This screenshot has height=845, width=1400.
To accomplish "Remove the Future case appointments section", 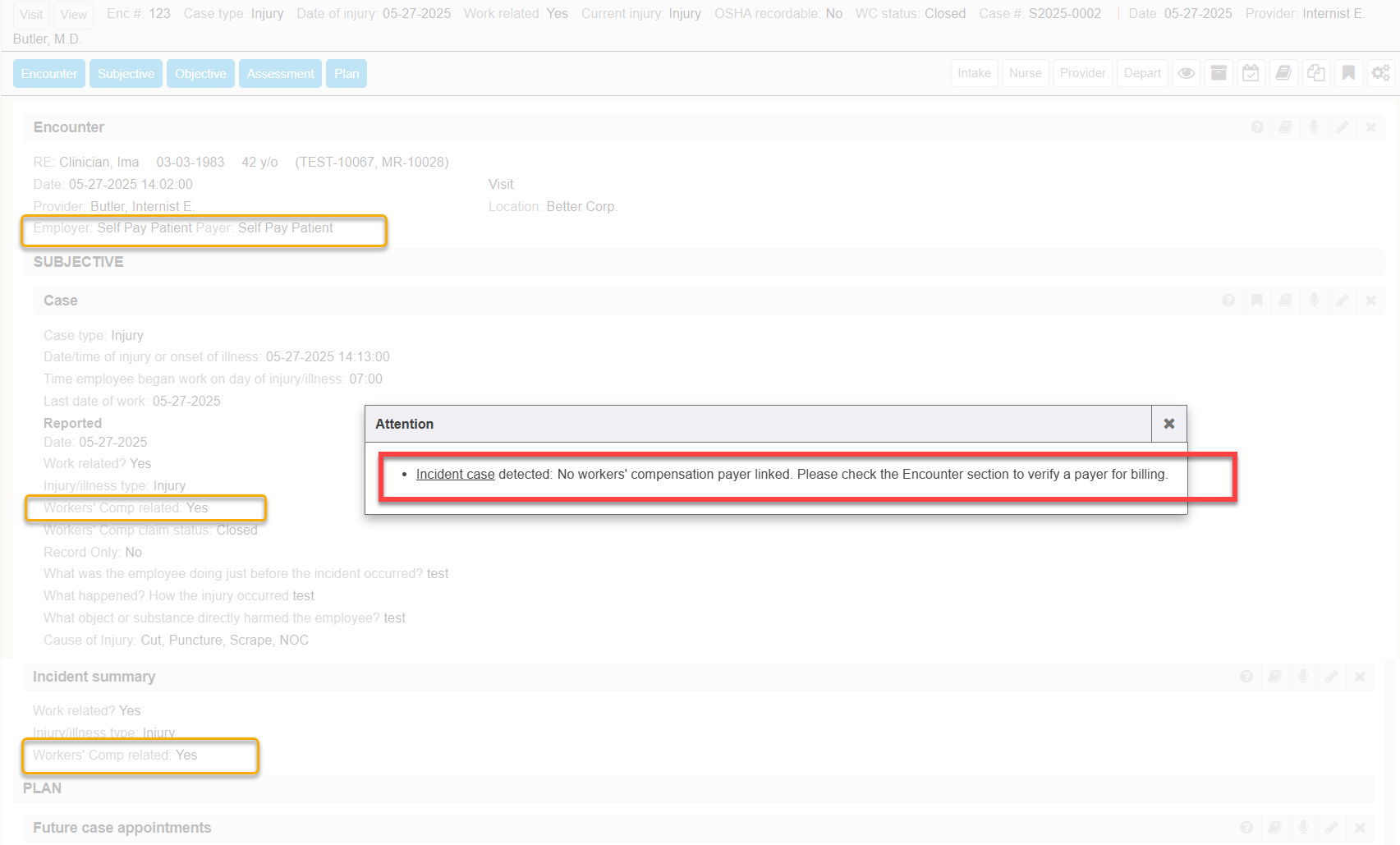I will coord(1360,828).
